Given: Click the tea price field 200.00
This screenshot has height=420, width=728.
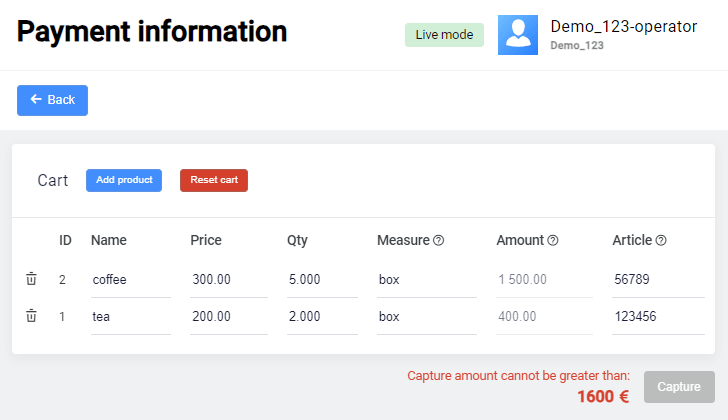Looking at the screenshot, I should coord(228,317).
